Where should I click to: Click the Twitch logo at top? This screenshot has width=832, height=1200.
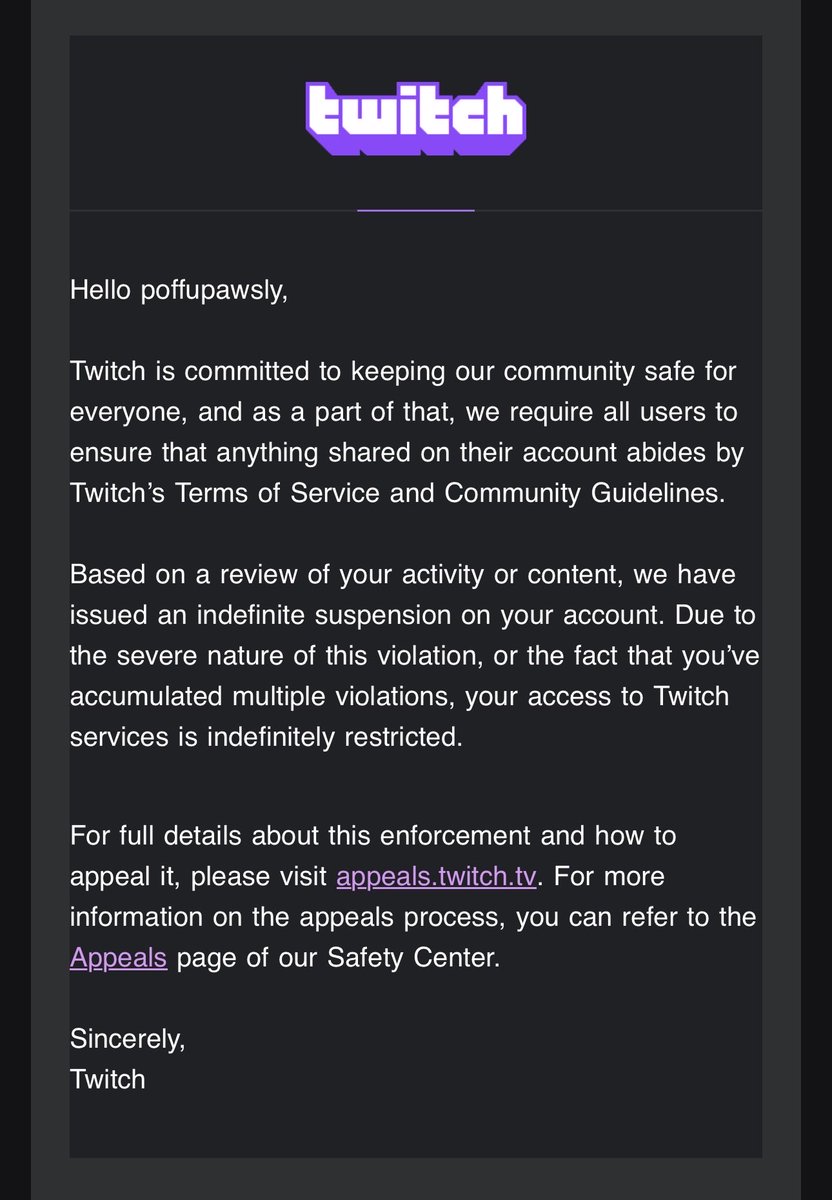point(416,119)
